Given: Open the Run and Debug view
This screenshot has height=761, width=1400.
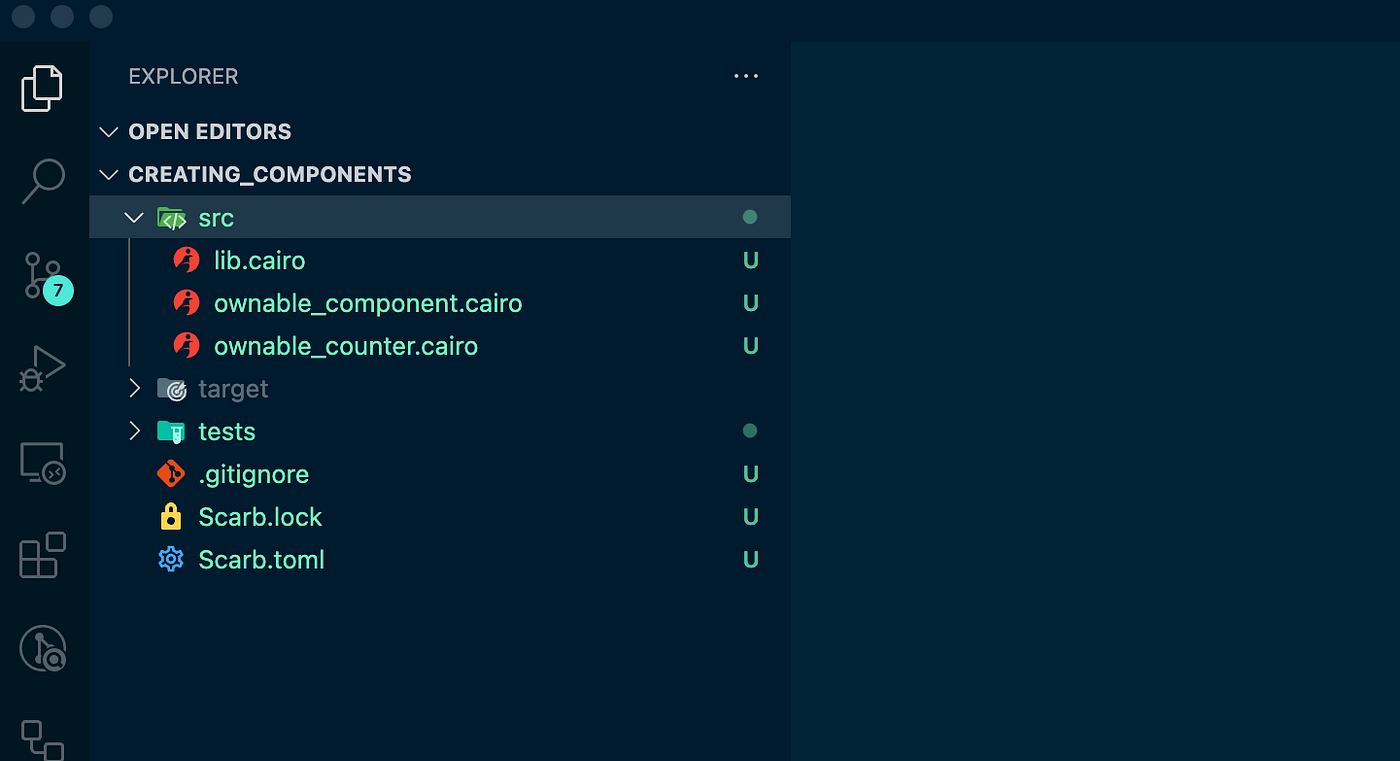Looking at the screenshot, I should point(42,369).
